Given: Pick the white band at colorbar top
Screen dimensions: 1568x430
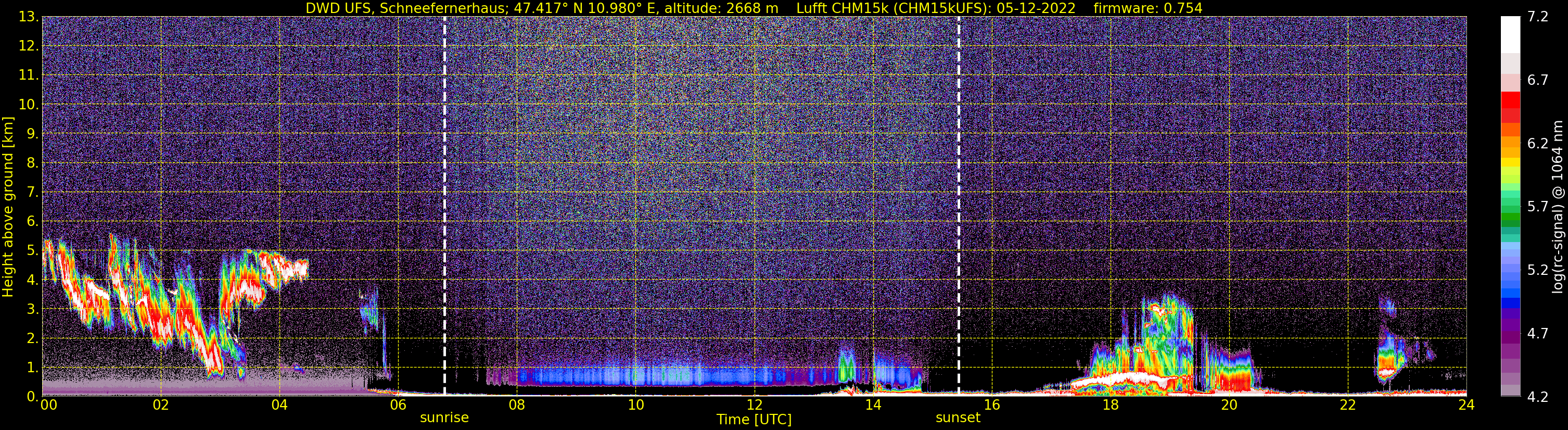Looking at the screenshot, I should [x=1510, y=35].
